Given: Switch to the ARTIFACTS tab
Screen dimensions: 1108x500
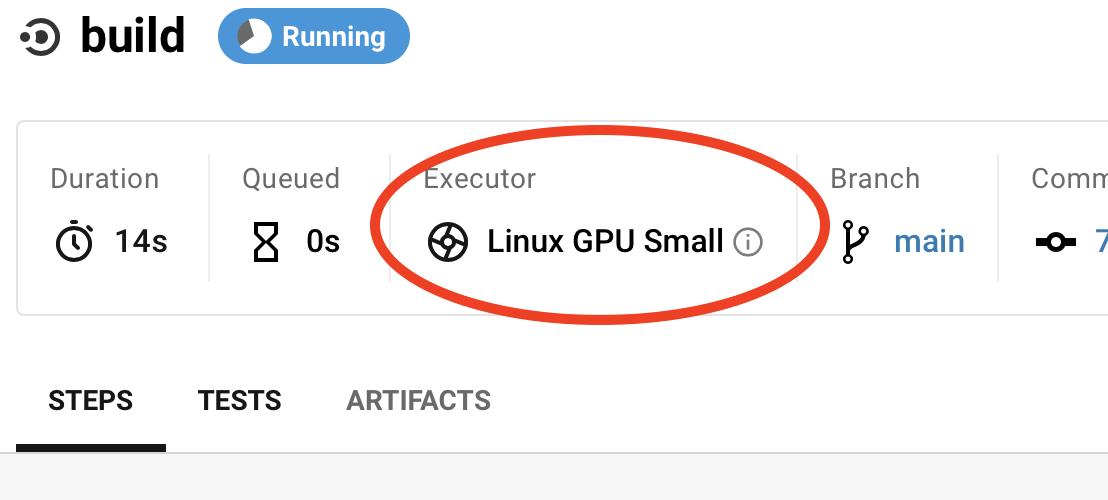Looking at the screenshot, I should [x=418, y=401].
